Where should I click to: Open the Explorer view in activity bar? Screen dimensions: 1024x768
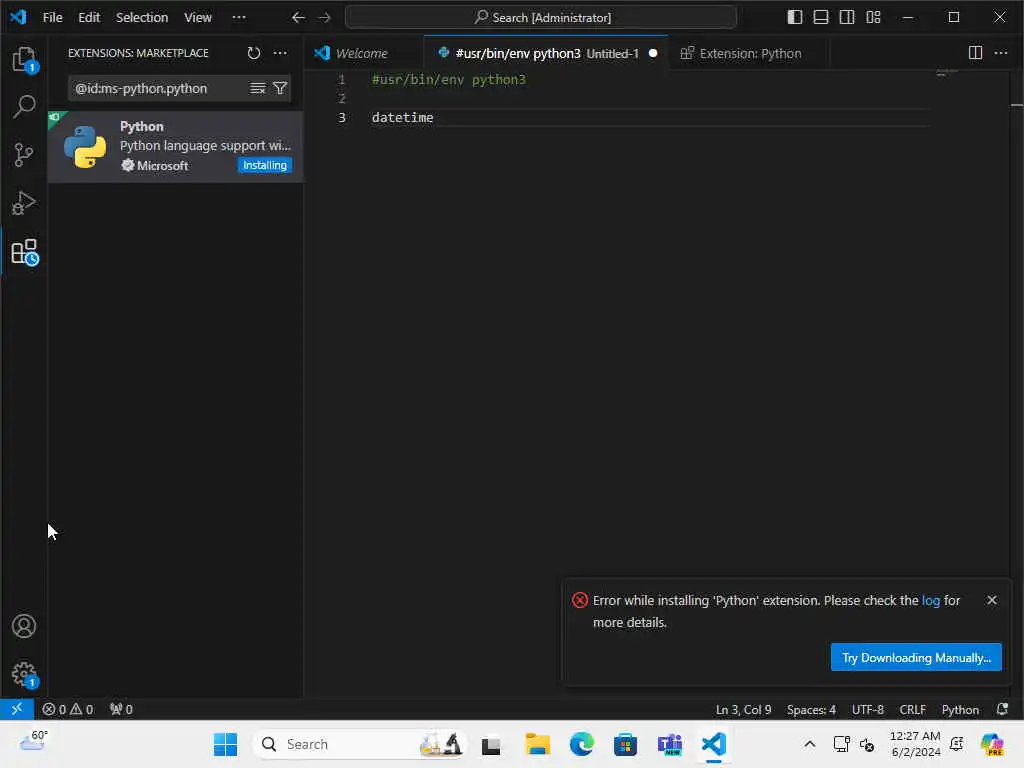pos(24,59)
